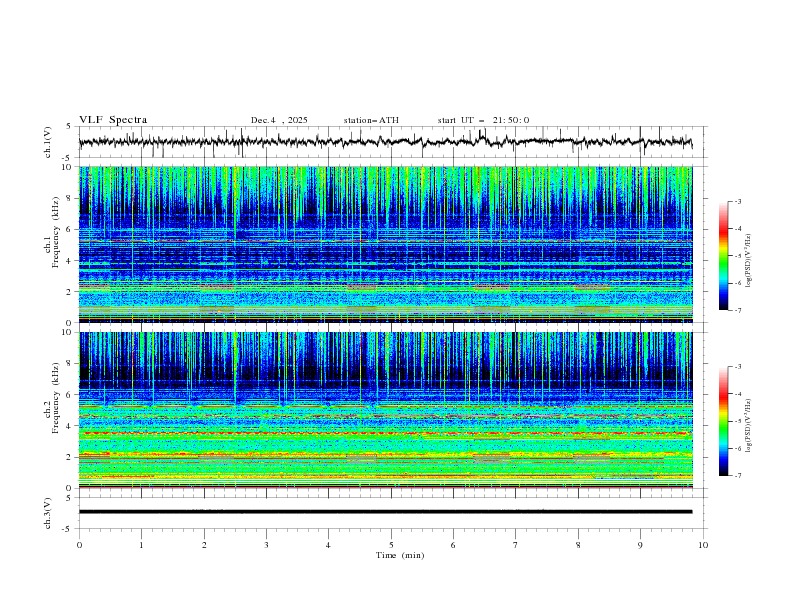Select the "ch.3(V)" axis label

[x=48, y=513]
